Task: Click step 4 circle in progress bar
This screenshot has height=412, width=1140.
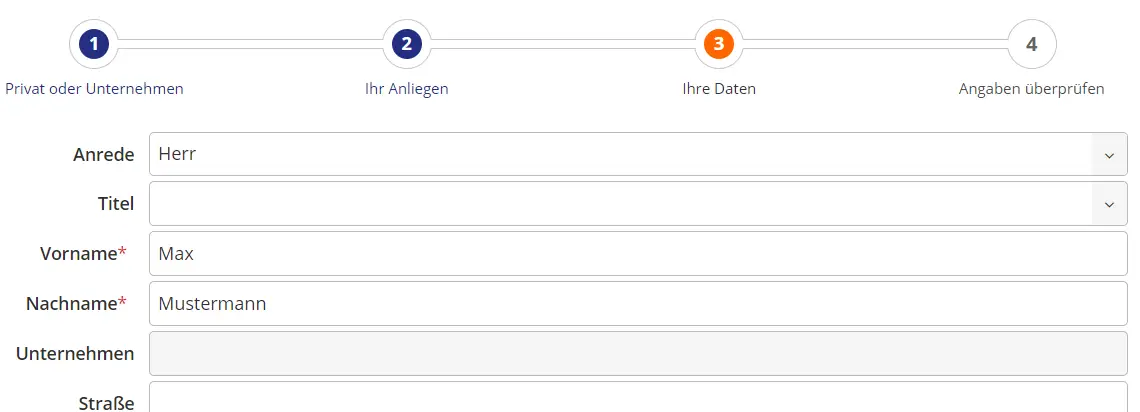Action: pos(1032,44)
